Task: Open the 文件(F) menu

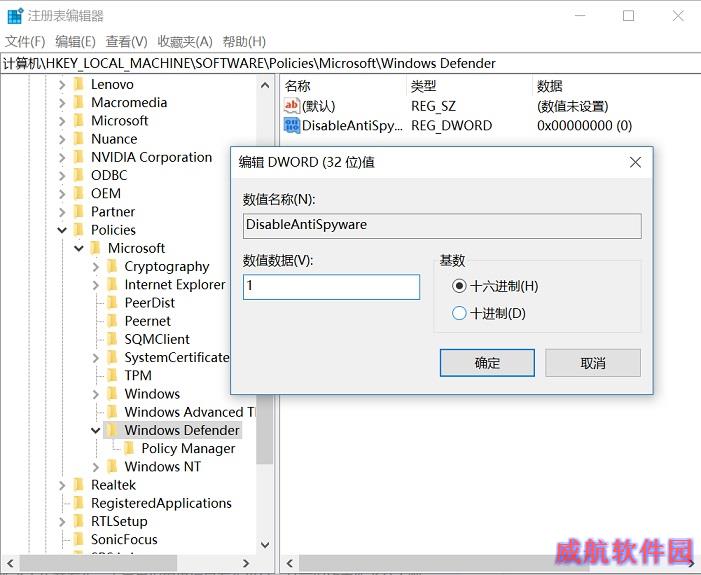Action: point(25,42)
